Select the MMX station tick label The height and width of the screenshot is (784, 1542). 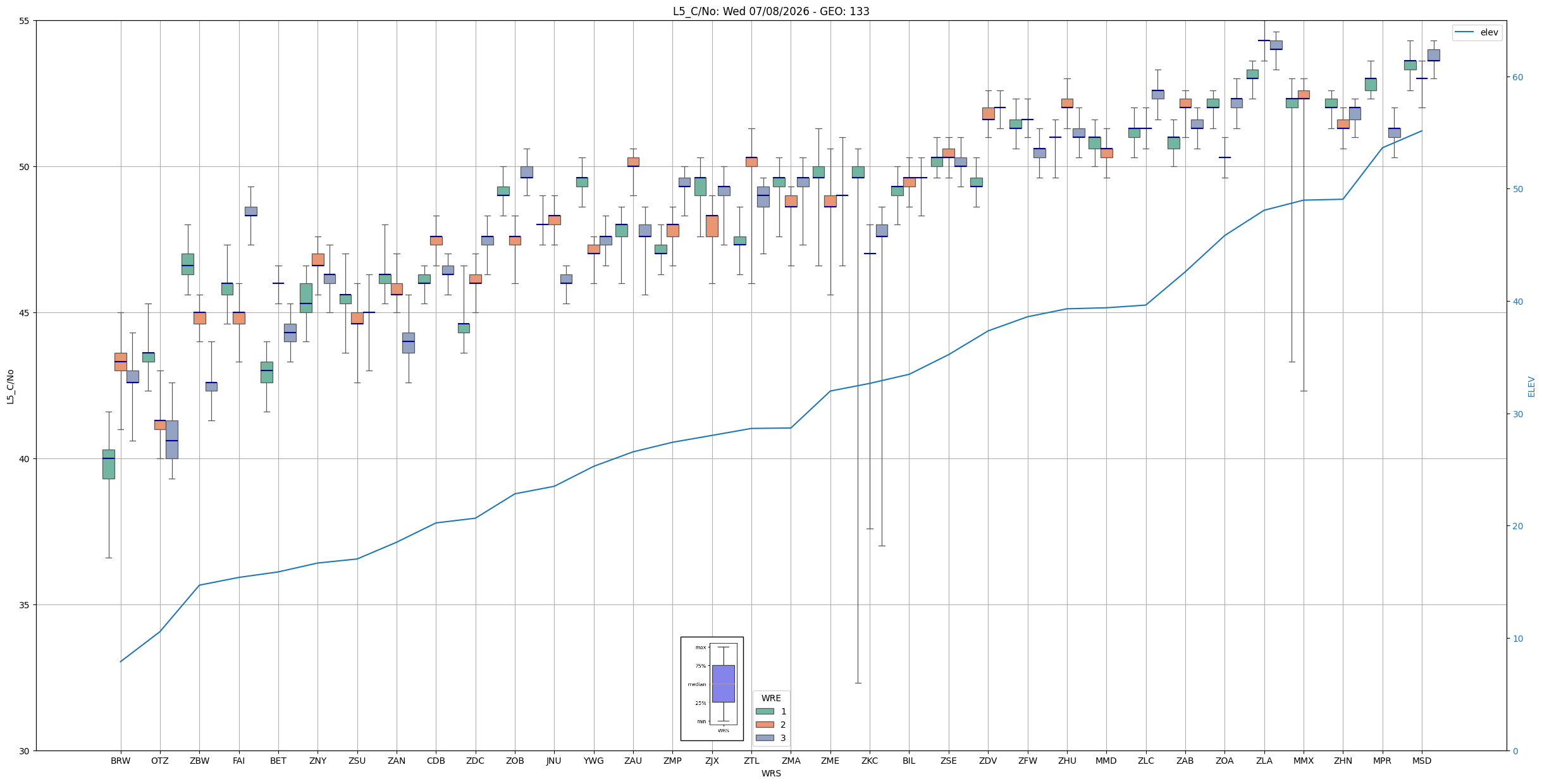[1304, 761]
